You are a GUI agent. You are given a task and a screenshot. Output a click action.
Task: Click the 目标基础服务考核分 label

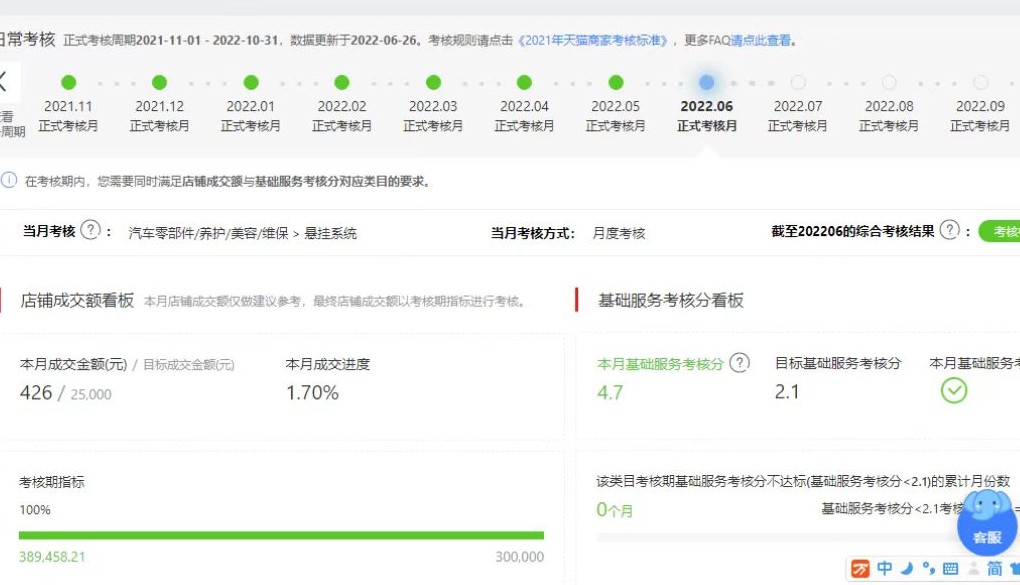pyautogui.click(x=838, y=363)
